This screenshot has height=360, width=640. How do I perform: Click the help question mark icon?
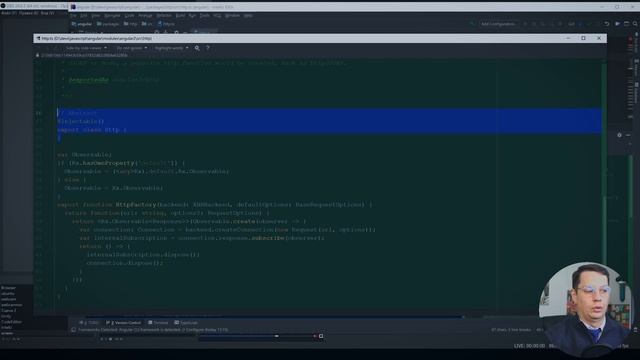[207, 48]
